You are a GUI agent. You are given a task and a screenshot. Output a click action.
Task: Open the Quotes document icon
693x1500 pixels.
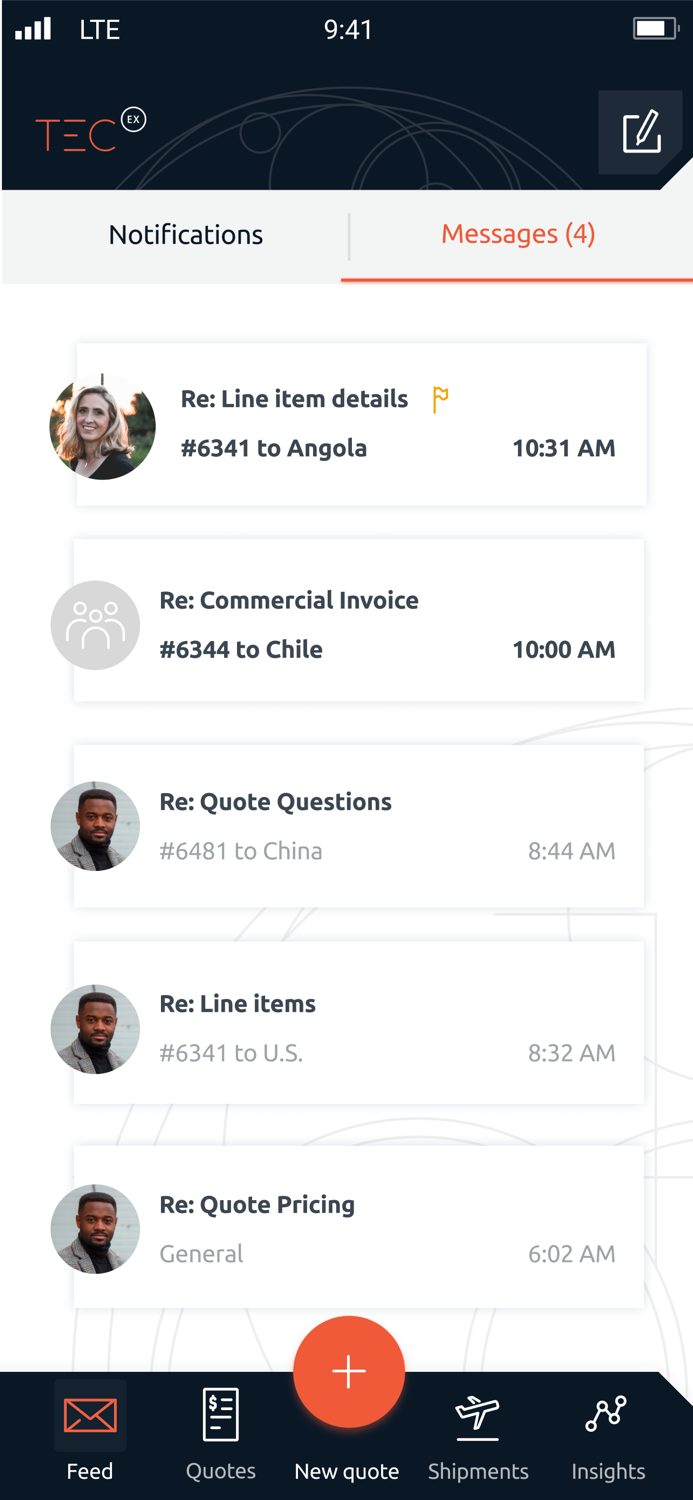click(x=220, y=1415)
